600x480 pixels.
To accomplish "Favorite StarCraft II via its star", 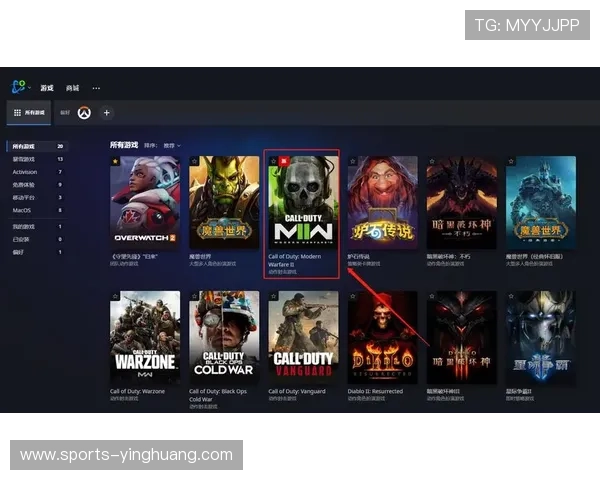I will pyautogui.click(x=511, y=296).
